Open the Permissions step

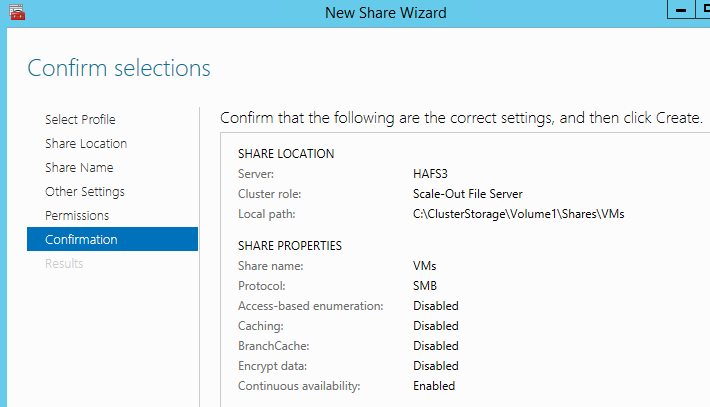click(77, 216)
